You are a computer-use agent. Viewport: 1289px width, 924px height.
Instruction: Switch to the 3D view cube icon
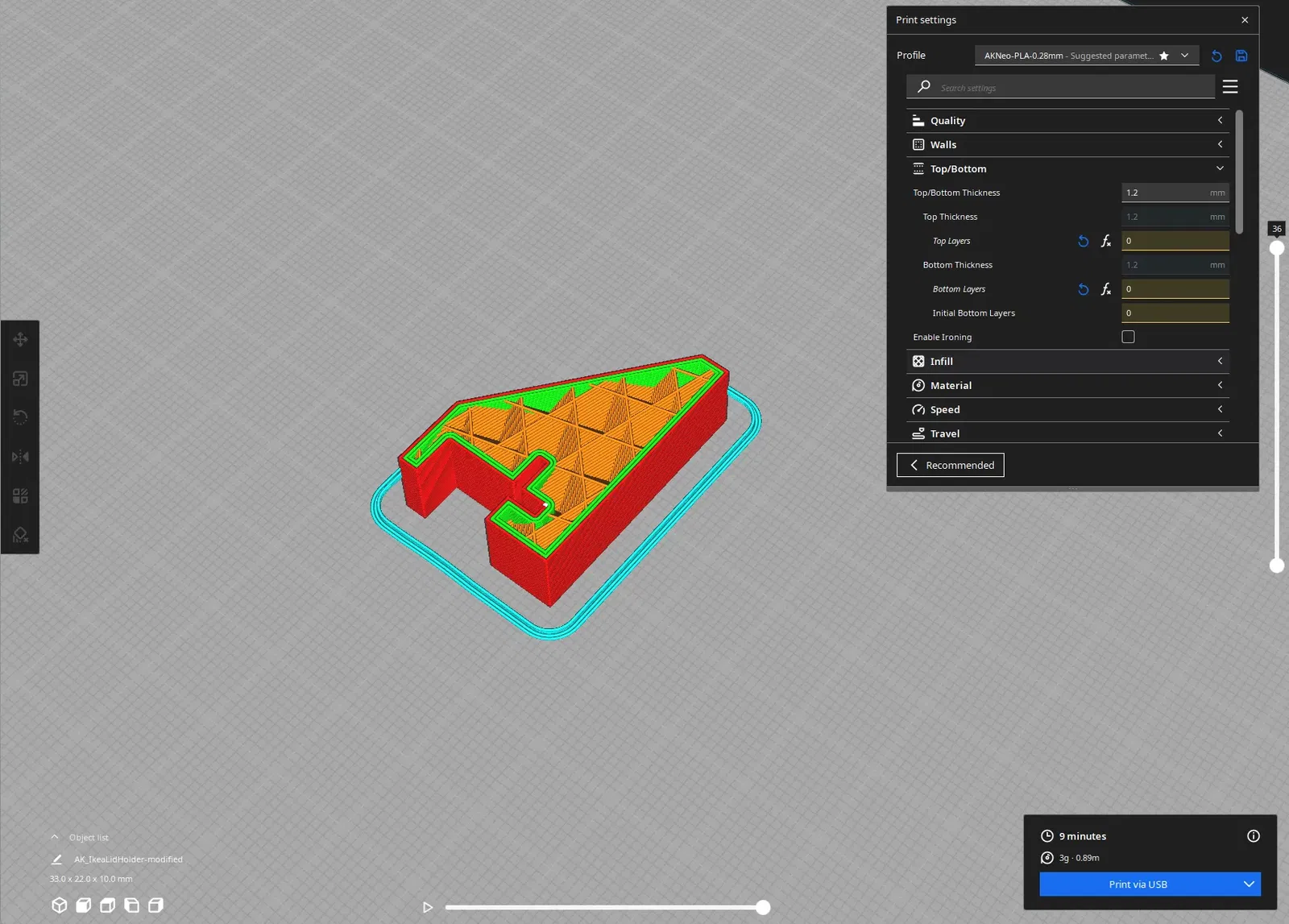[x=59, y=905]
